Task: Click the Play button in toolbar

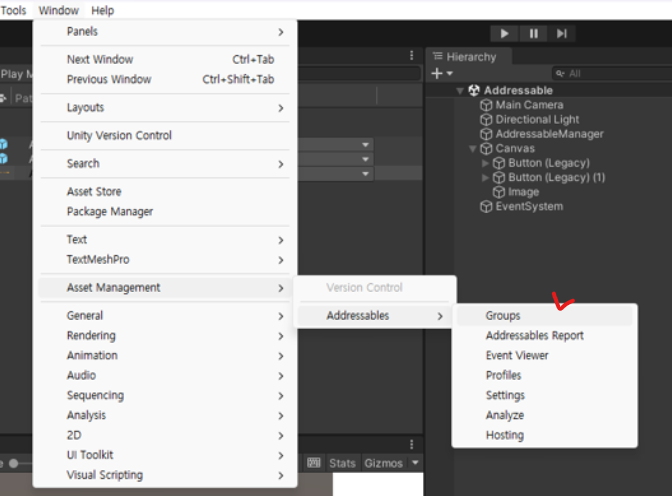Action: click(x=504, y=33)
